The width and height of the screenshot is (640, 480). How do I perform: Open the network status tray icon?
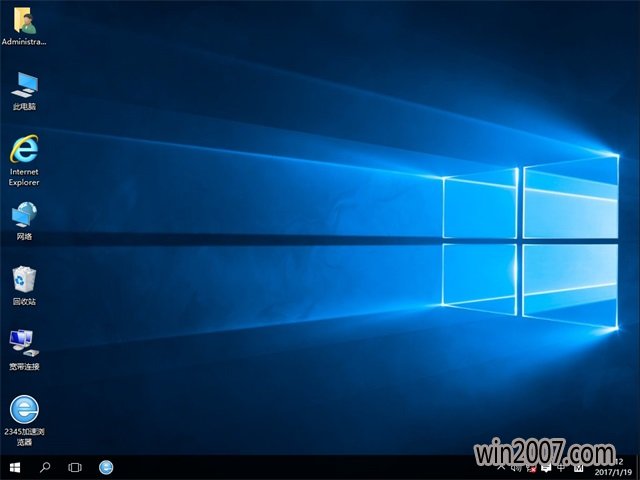point(531,468)
